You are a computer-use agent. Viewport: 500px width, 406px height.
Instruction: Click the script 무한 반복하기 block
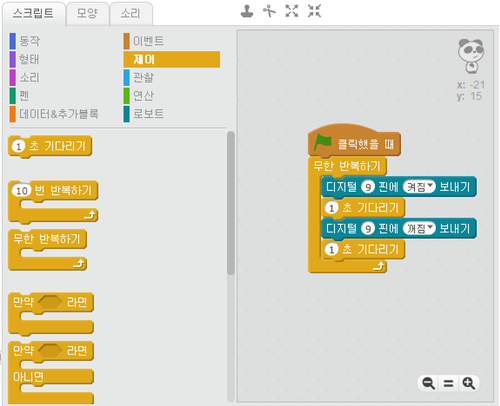click(347, 166)
